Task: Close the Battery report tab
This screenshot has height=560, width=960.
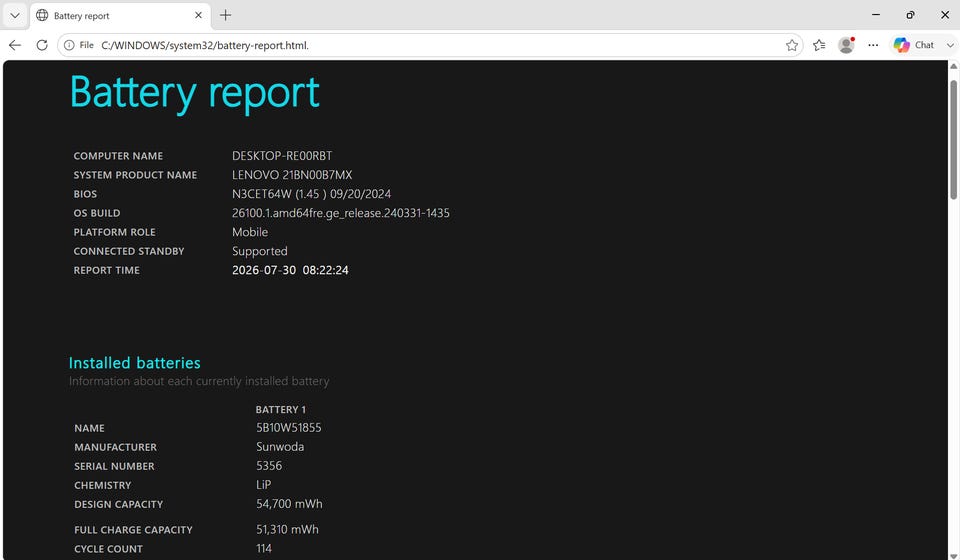Action: tap(198, 15)
